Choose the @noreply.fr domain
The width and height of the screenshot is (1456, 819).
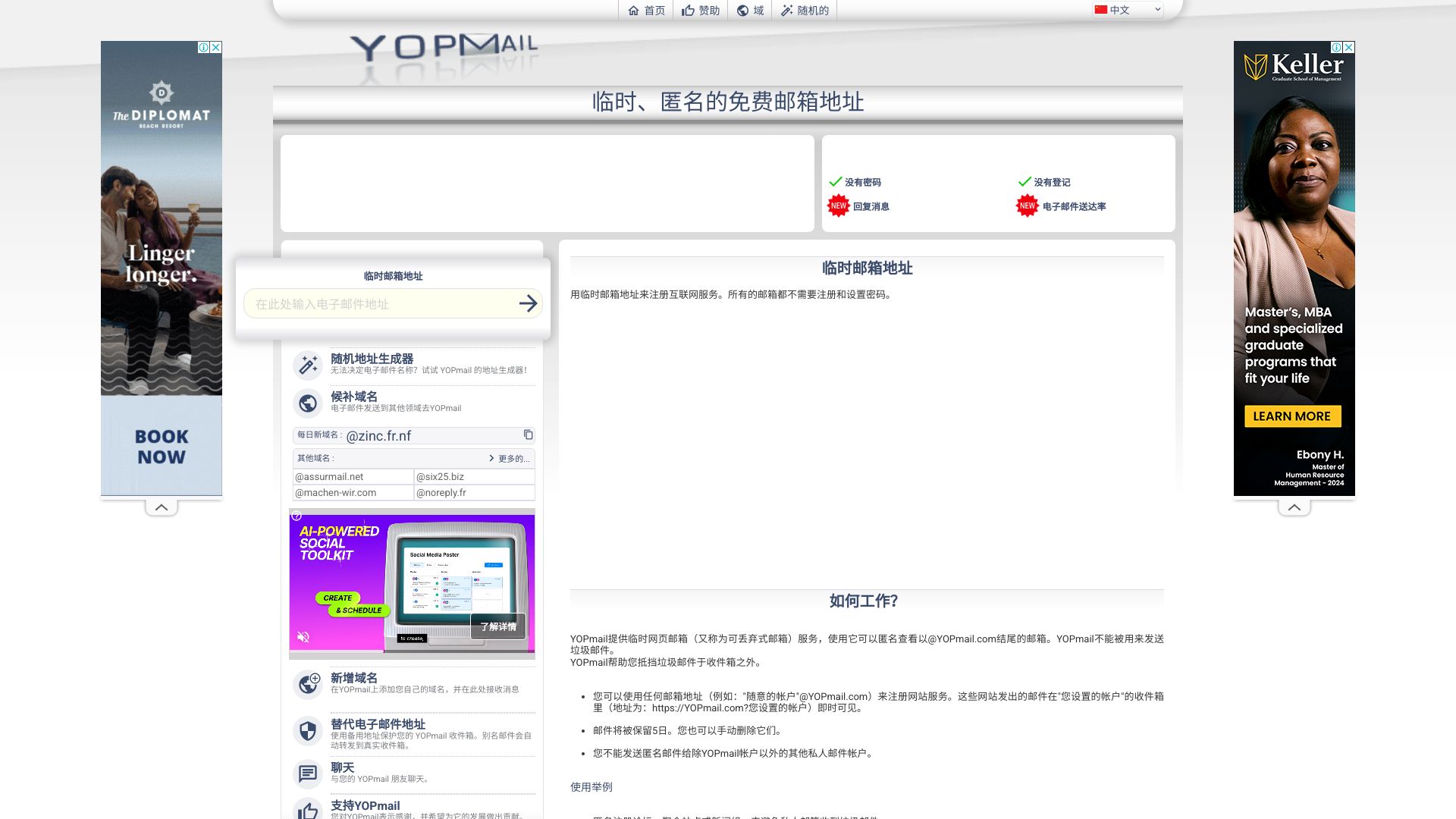coord(474,493)
